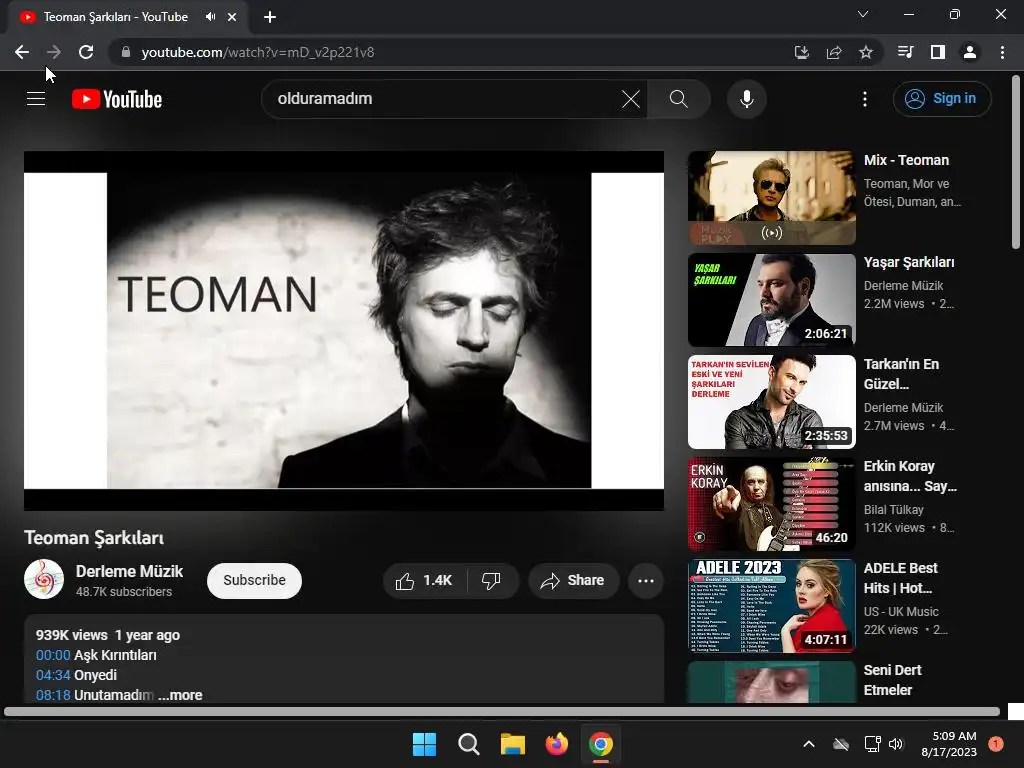1024x768 pixels.
Task: Select the Teoman Şarkıları browser tab
Action: tap(128, 17)
